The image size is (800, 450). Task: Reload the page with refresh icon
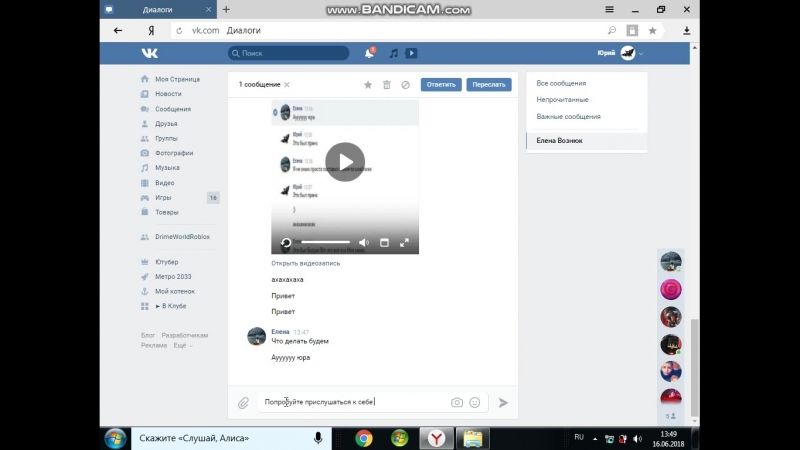tap(179, 31)
